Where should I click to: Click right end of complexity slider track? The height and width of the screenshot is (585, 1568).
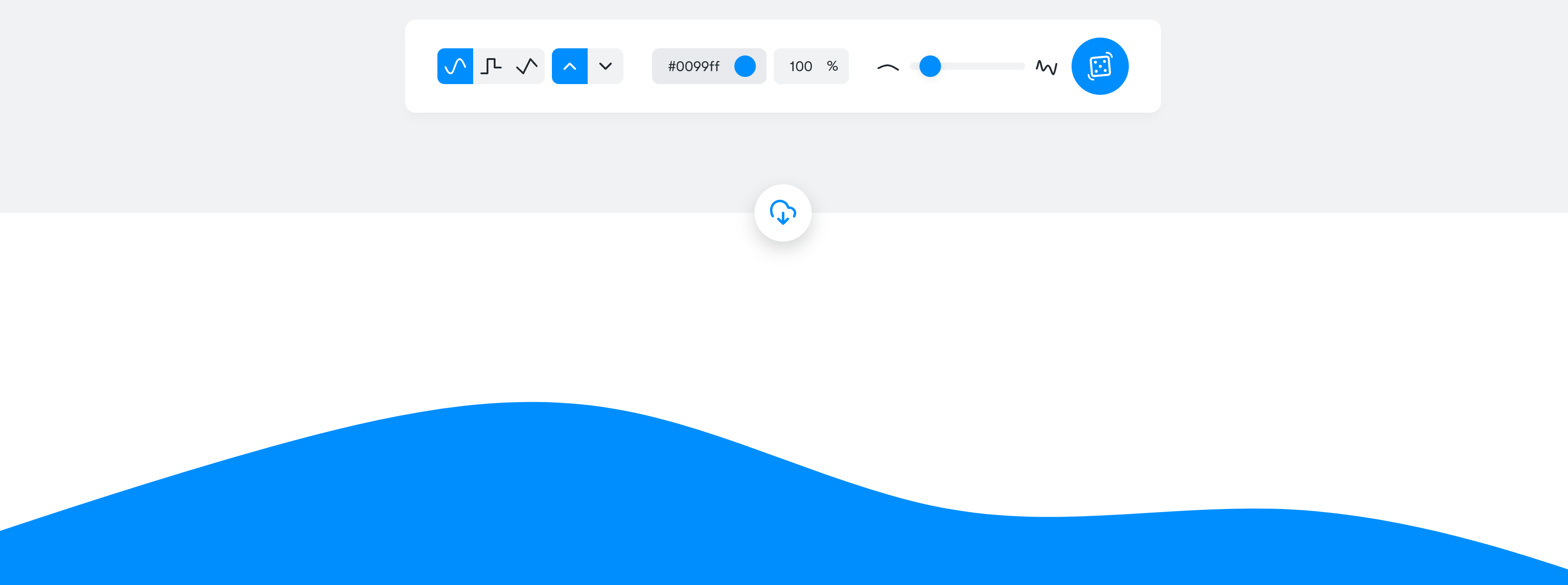tap(1020, 66)
